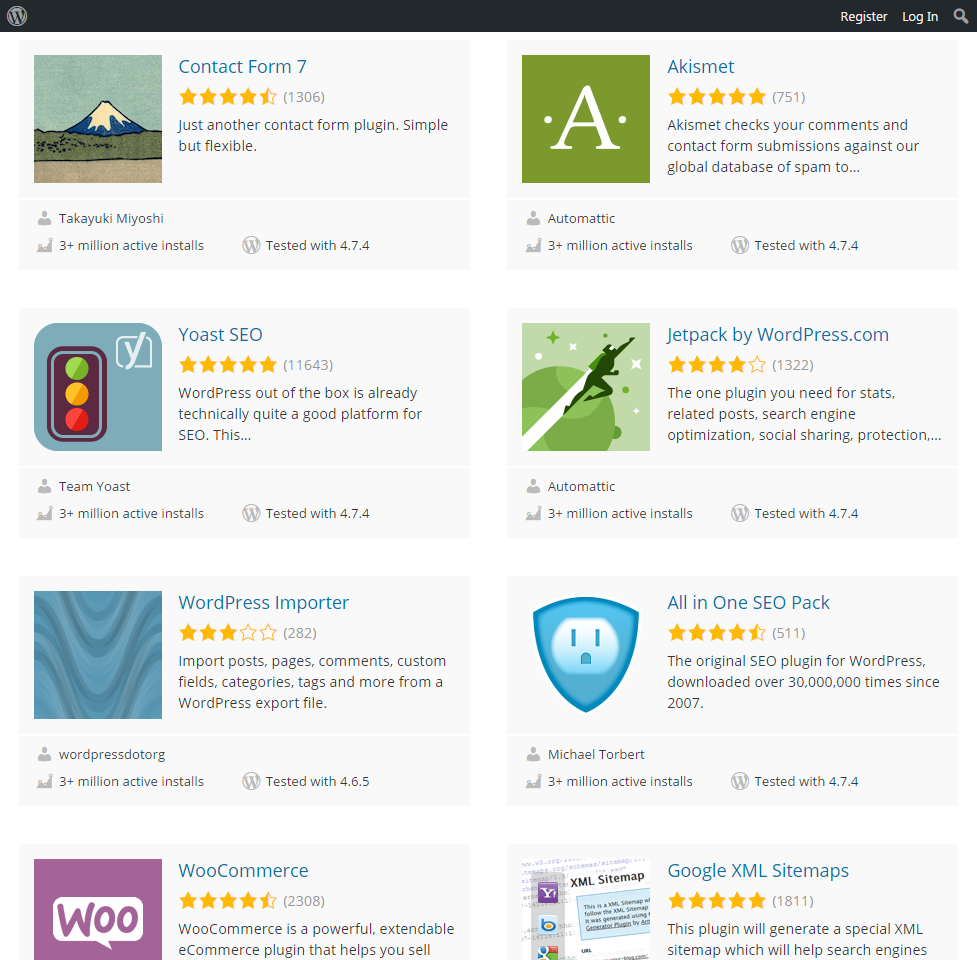977x960 pixels.
Task: Open the WordPress Importer title
Action: pyautogui.click(x=264, y=602)
